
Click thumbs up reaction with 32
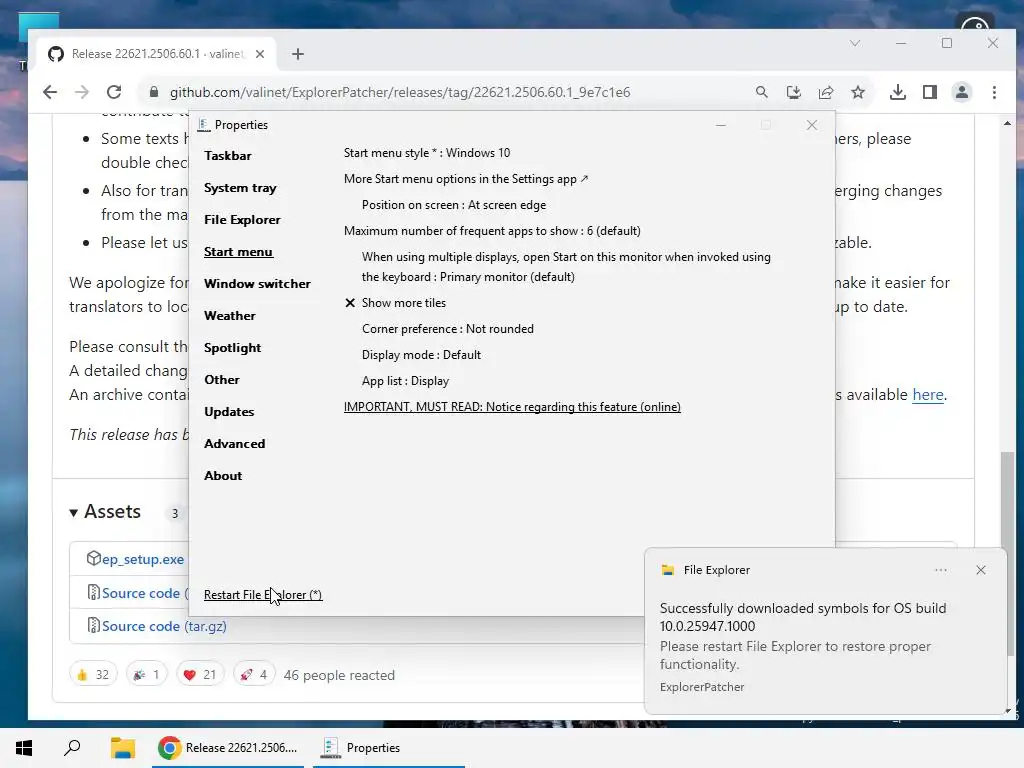93,675
